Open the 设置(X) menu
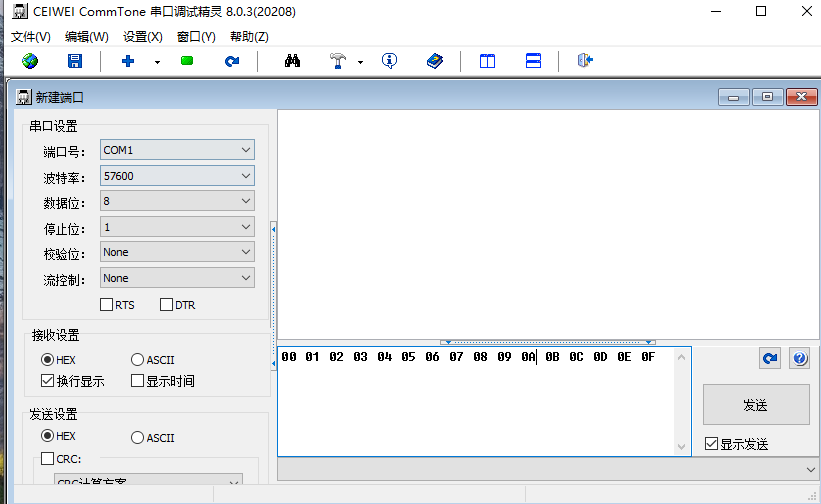This screenshot has width=821, height=504. click(142, 37)
